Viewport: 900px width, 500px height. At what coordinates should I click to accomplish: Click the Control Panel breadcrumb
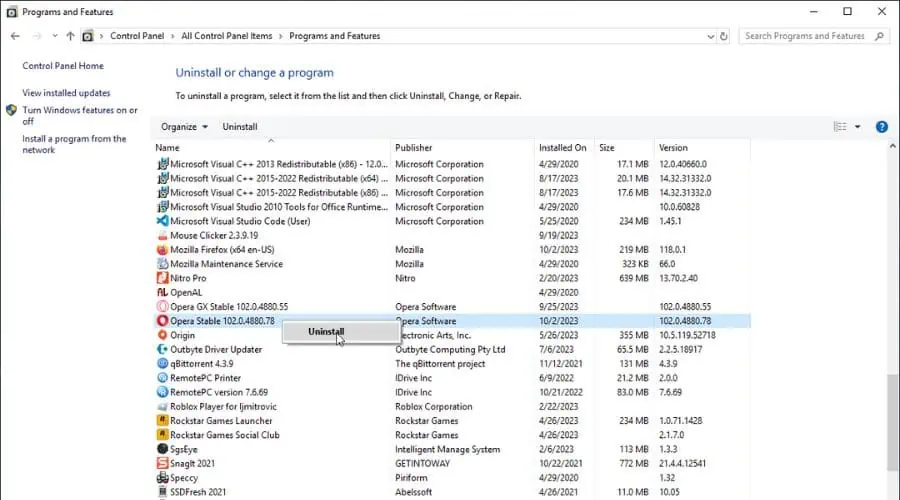tap(137, 36)
